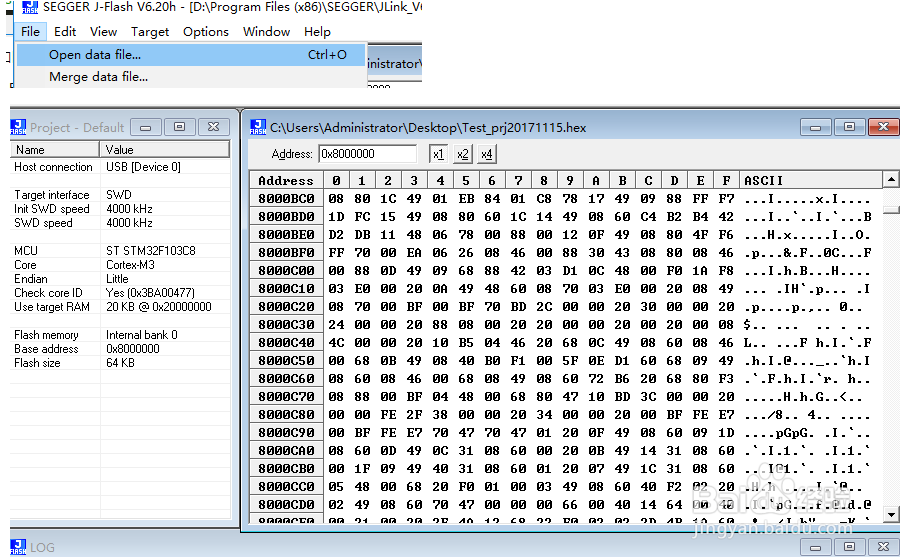Viewport: 902px width, 559px height.
Task: Click column 0 header in hex table
Action: pos(336,181)
